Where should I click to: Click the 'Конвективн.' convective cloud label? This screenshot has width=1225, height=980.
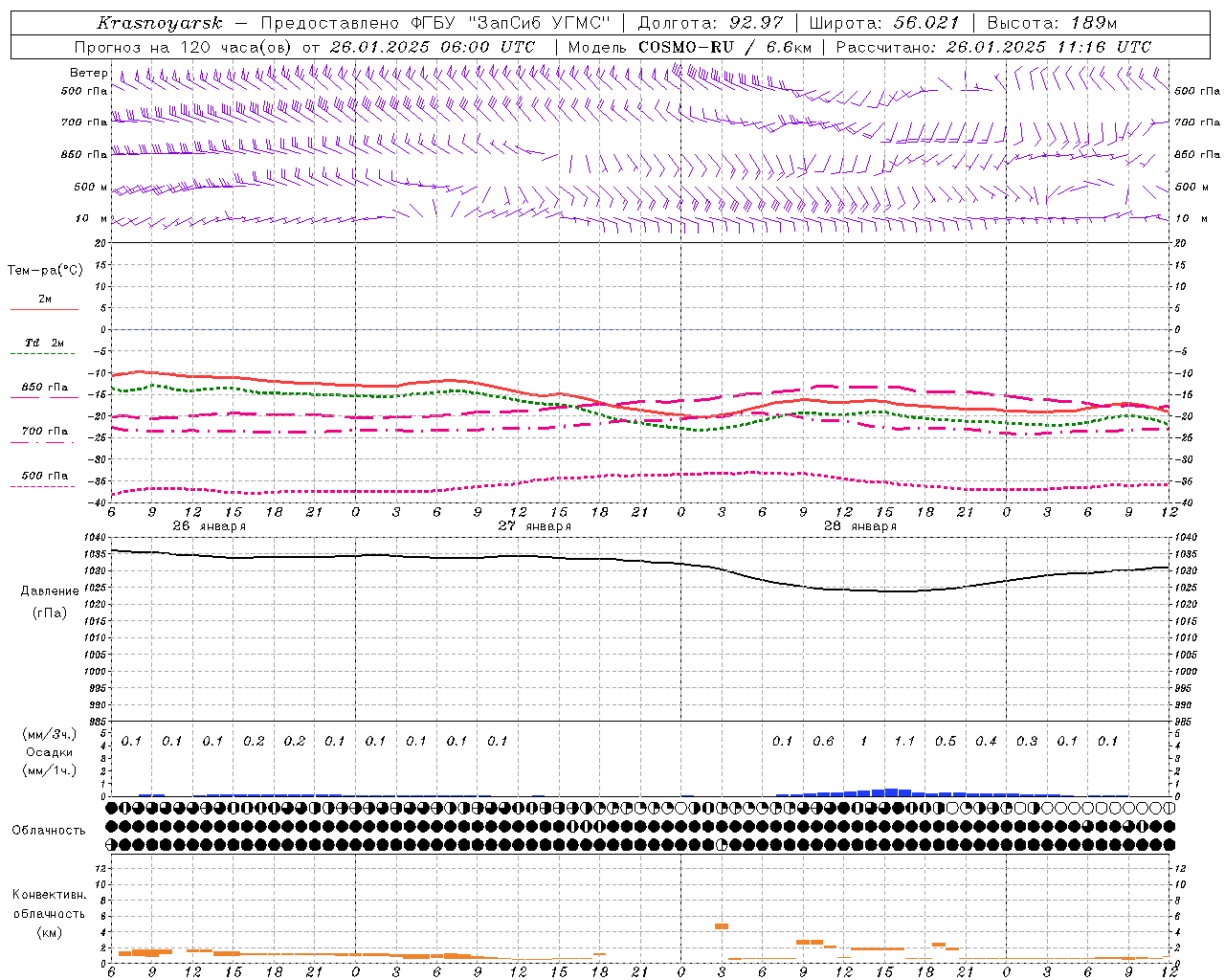[x=49, y=895]
